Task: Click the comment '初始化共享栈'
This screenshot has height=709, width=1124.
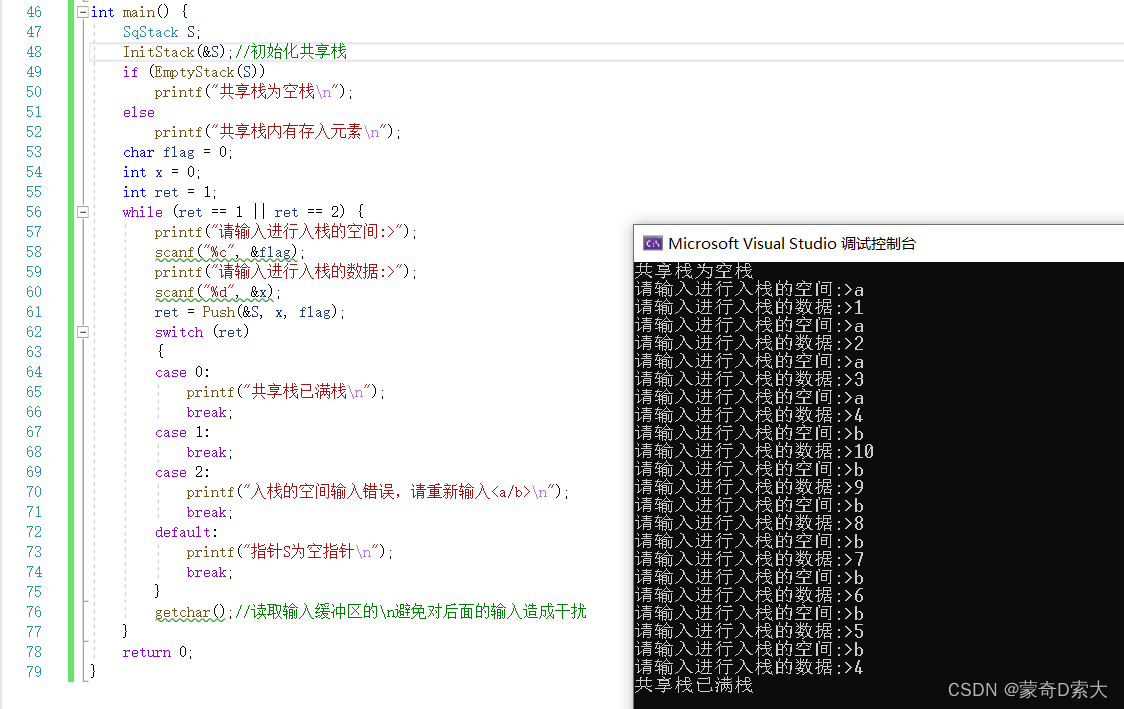Action: 291,52
